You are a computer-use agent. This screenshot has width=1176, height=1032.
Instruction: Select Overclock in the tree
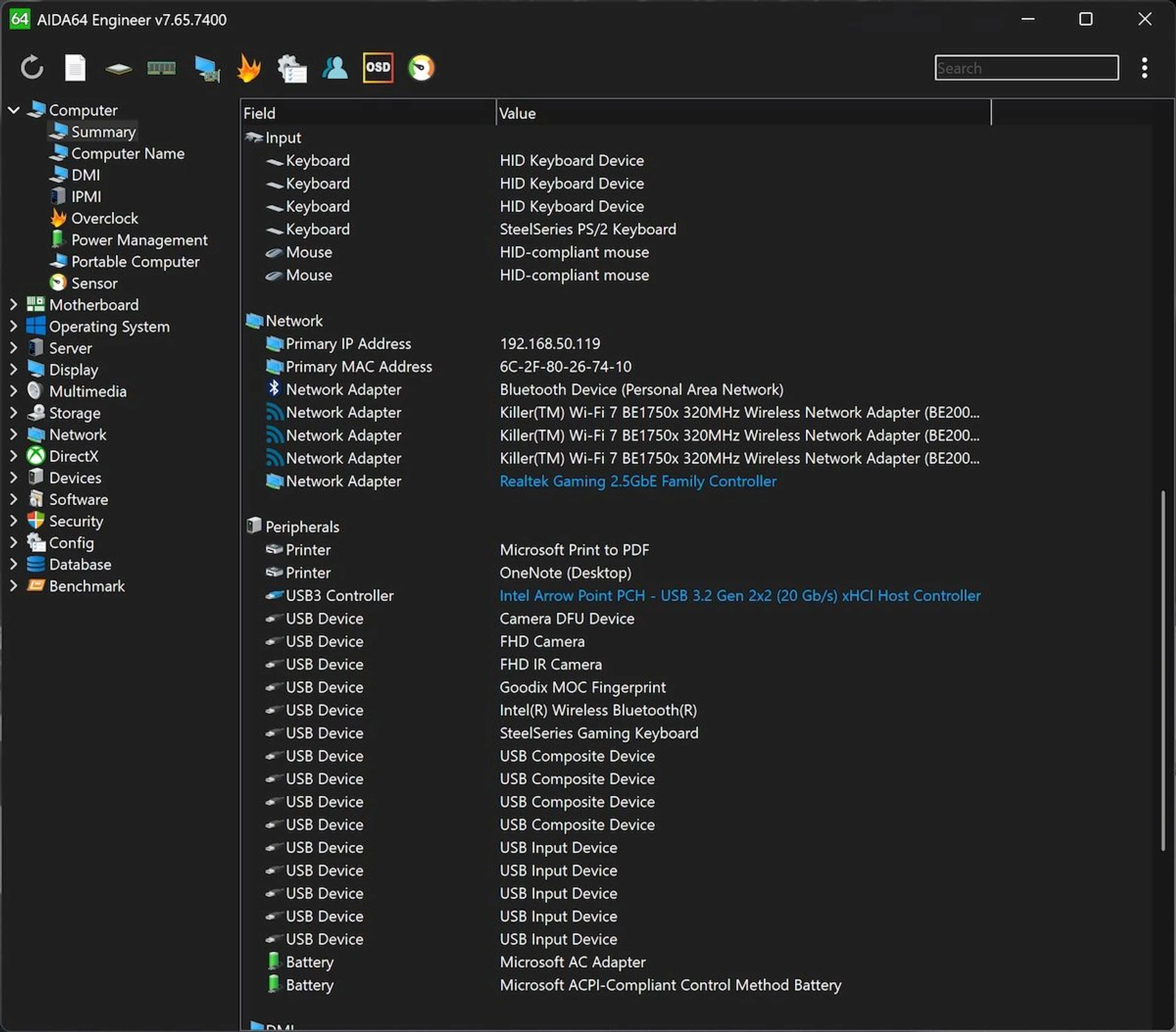(x=105, y=218)
